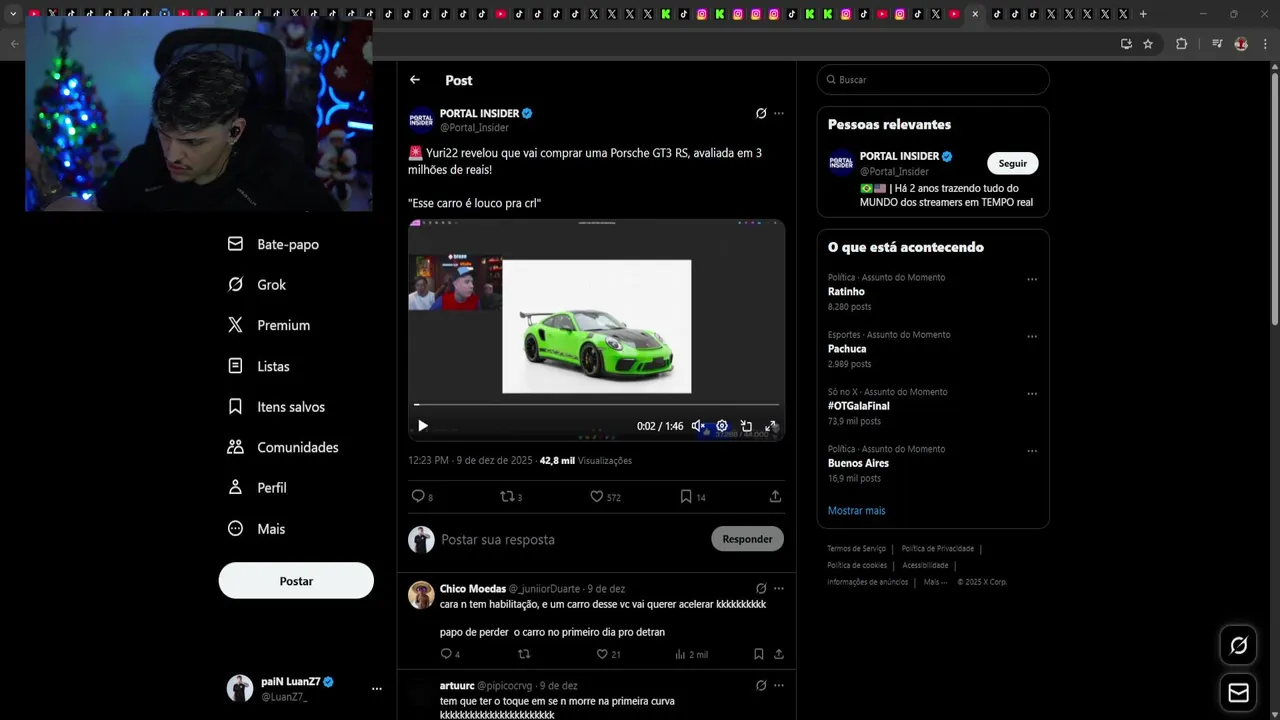Enter fullscreen video mode
The width and height of the screenshot is (1280, 720).
[x=771, y=426]
